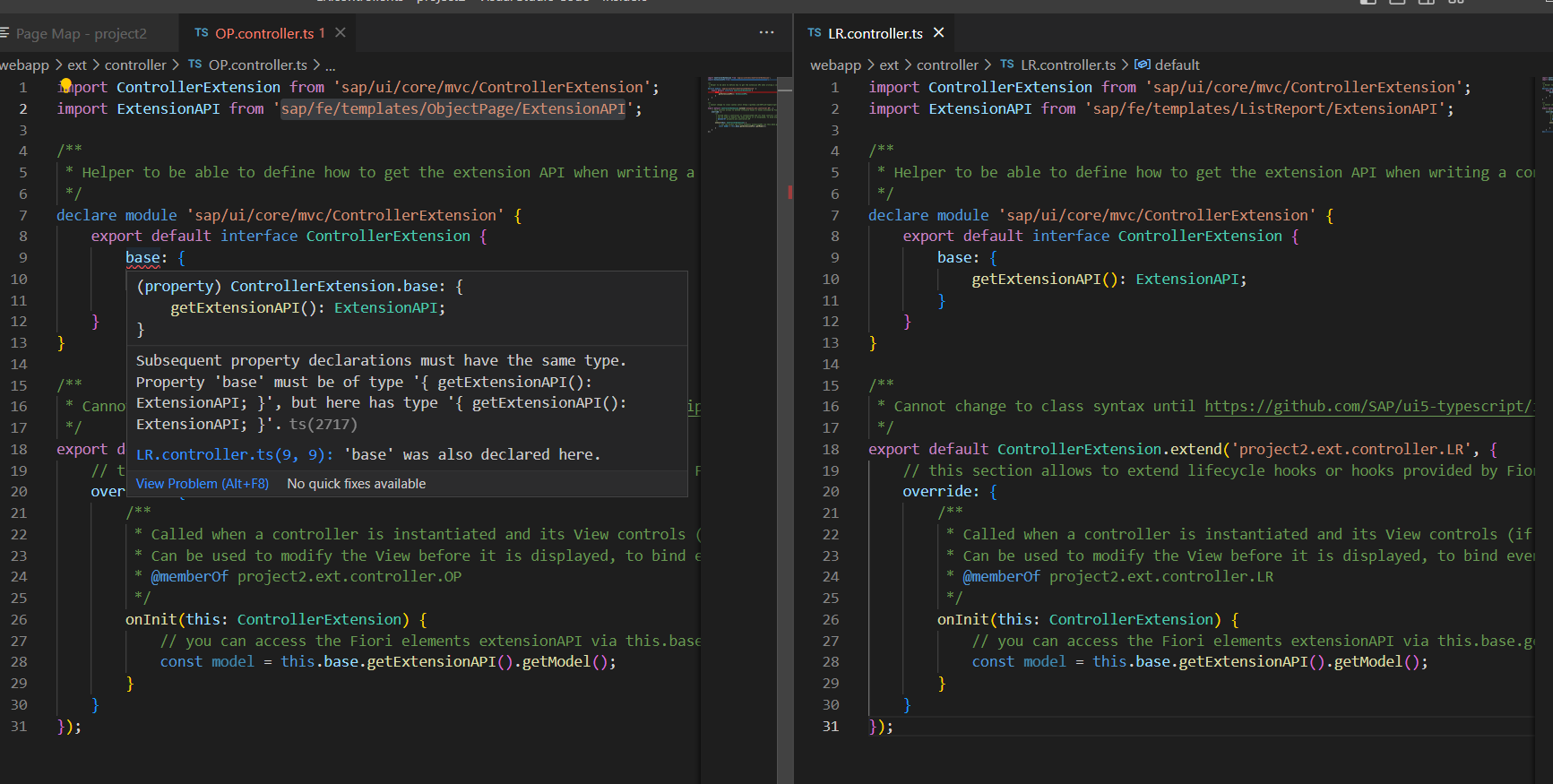Click the underlined base property on line 9

click(x=142, y=258)
